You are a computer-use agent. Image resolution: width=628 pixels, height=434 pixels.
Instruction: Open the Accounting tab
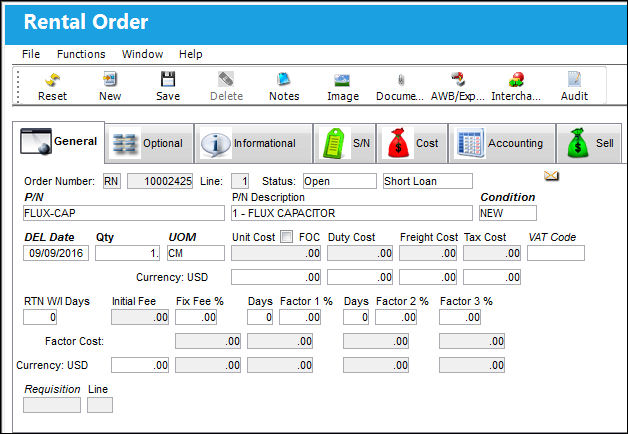coord(502,143)
